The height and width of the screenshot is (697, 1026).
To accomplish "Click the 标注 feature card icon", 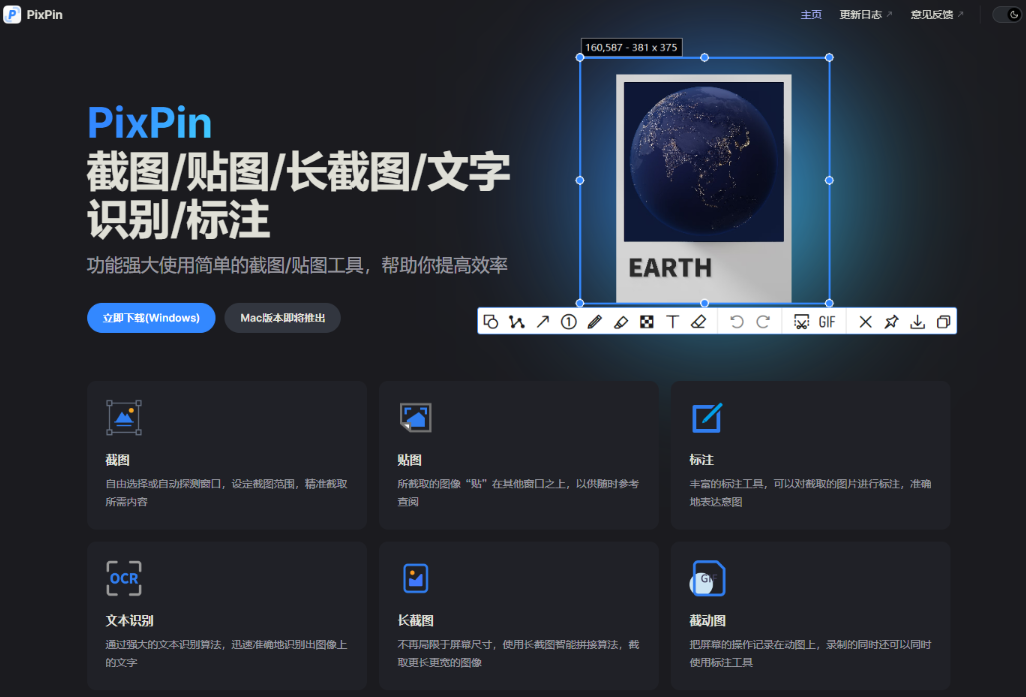I will (x=707, y=418).
